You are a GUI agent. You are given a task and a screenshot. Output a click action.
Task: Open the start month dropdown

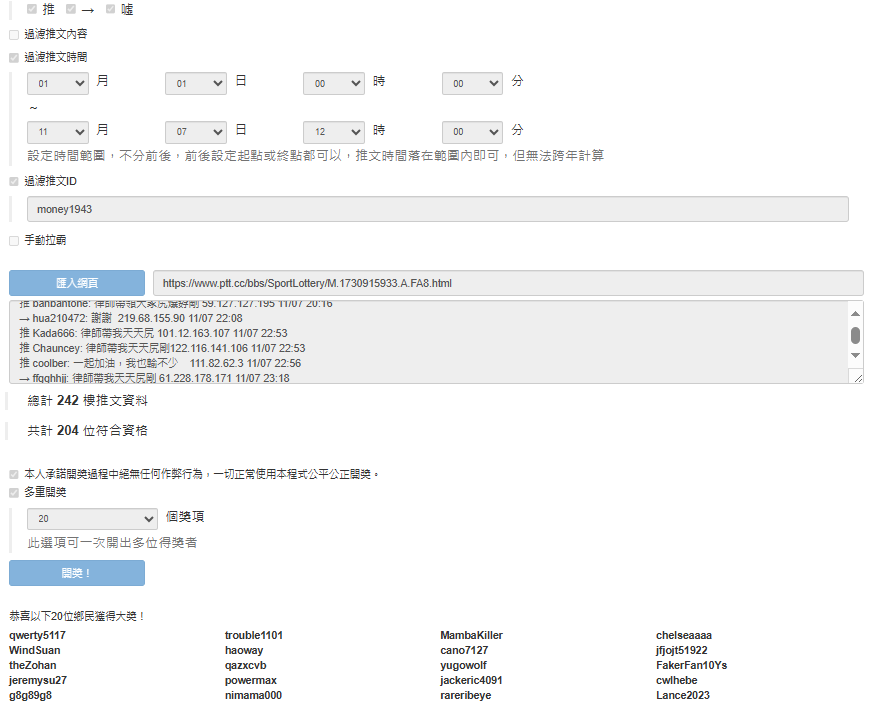coord(58,84)
